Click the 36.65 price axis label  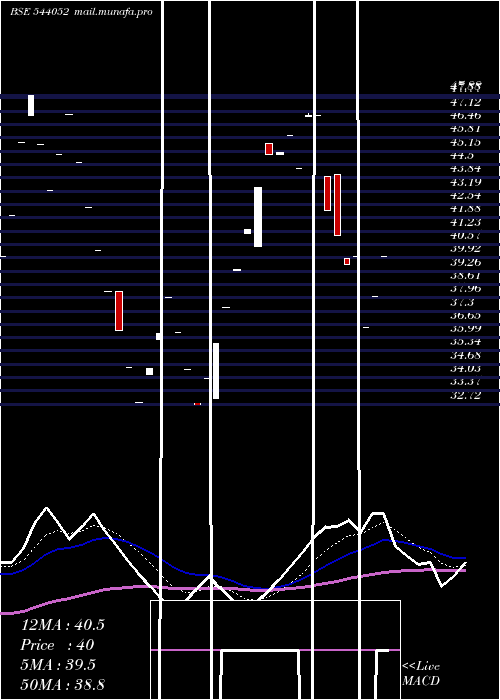click(466, 315)
